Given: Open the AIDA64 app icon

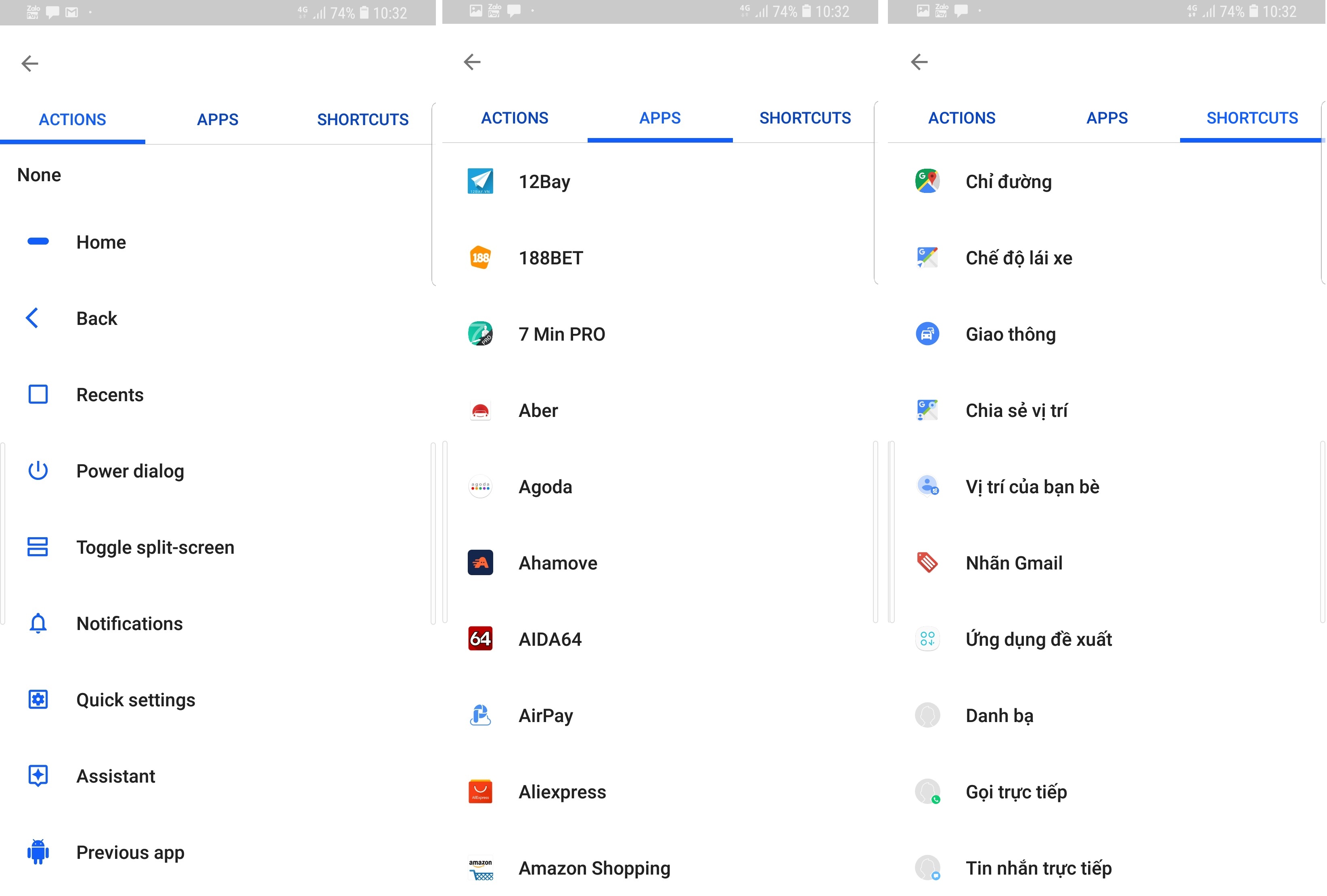Looking at the screenshot, I should pyautogui.click(x=480, y=639).
